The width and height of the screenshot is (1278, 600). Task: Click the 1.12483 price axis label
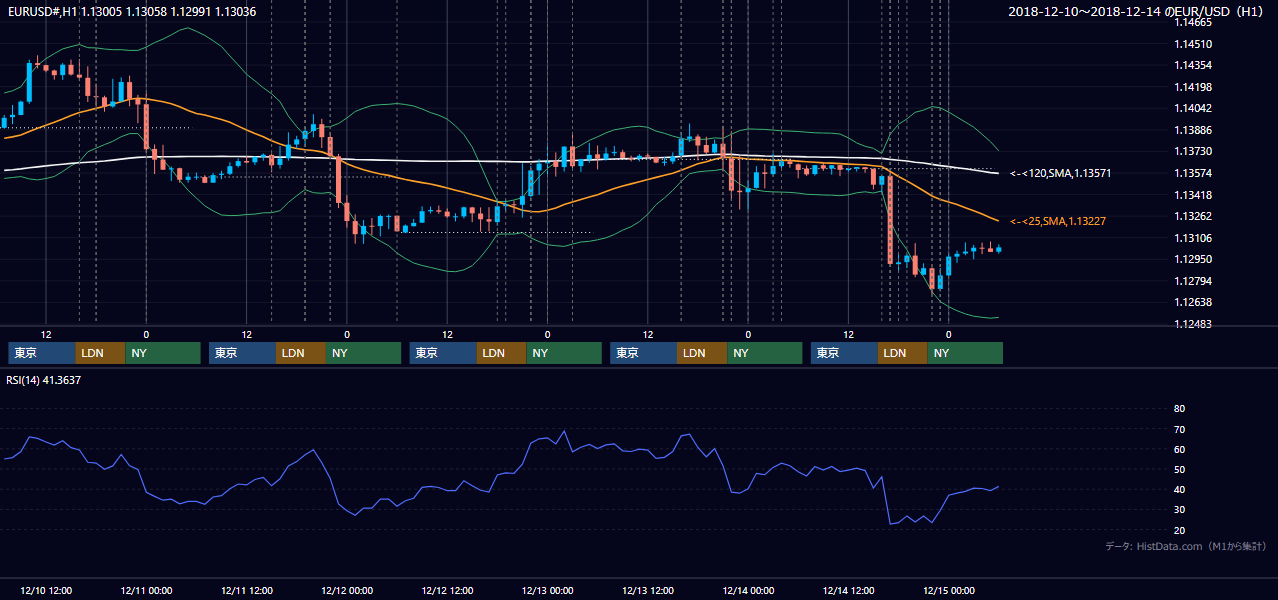(x=1193, y=324)
